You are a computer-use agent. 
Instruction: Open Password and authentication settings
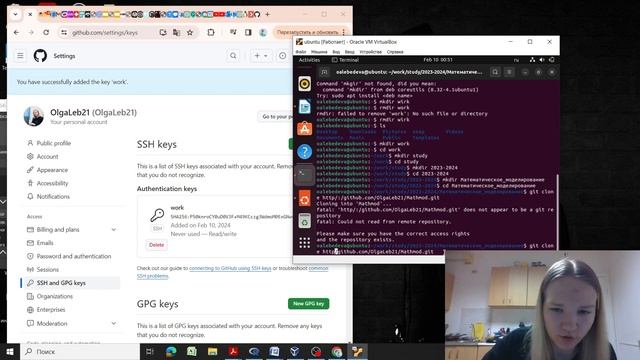pyautogui.click(x=73, y=256)
